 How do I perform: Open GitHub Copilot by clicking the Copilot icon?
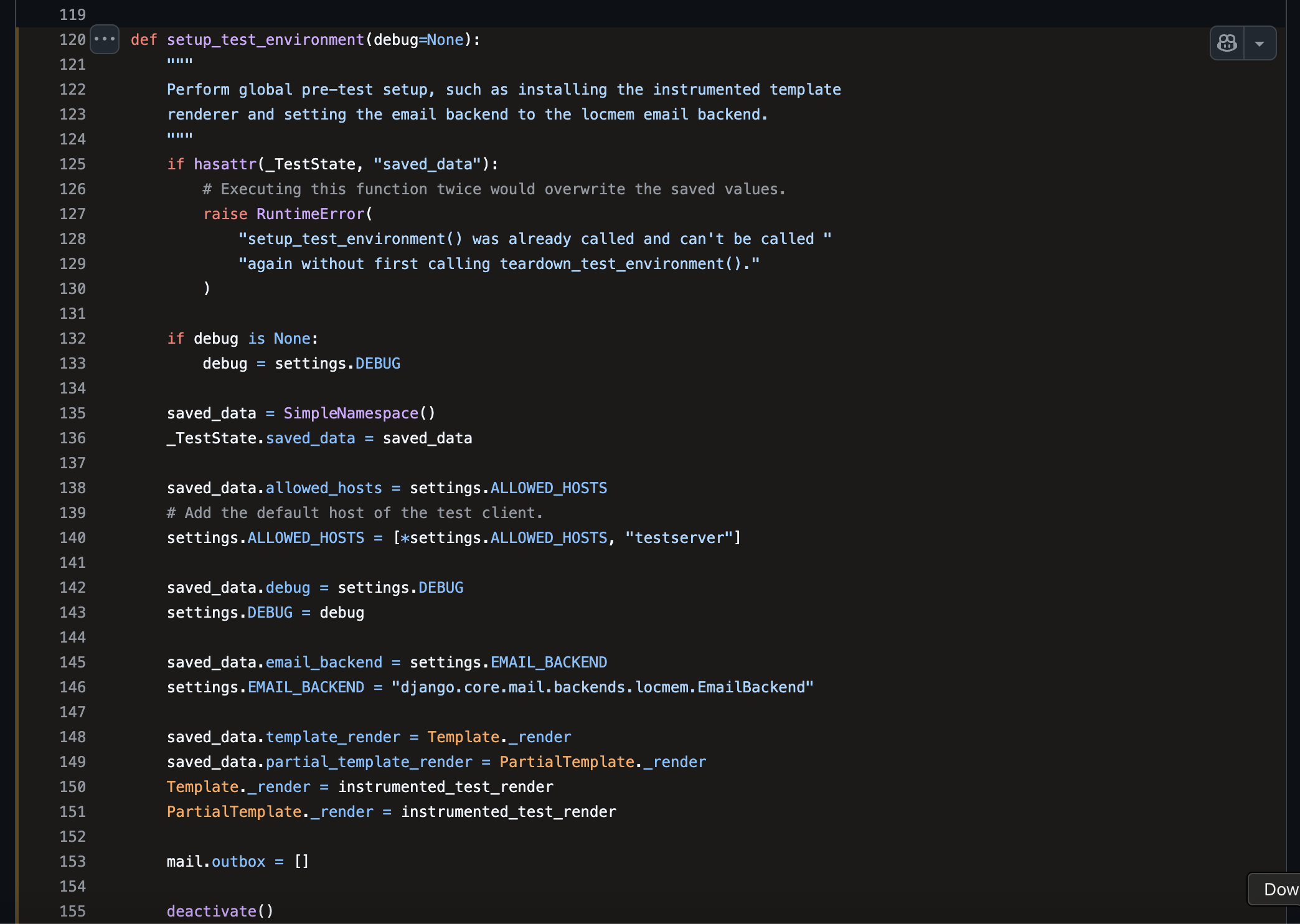[1226, 42]
